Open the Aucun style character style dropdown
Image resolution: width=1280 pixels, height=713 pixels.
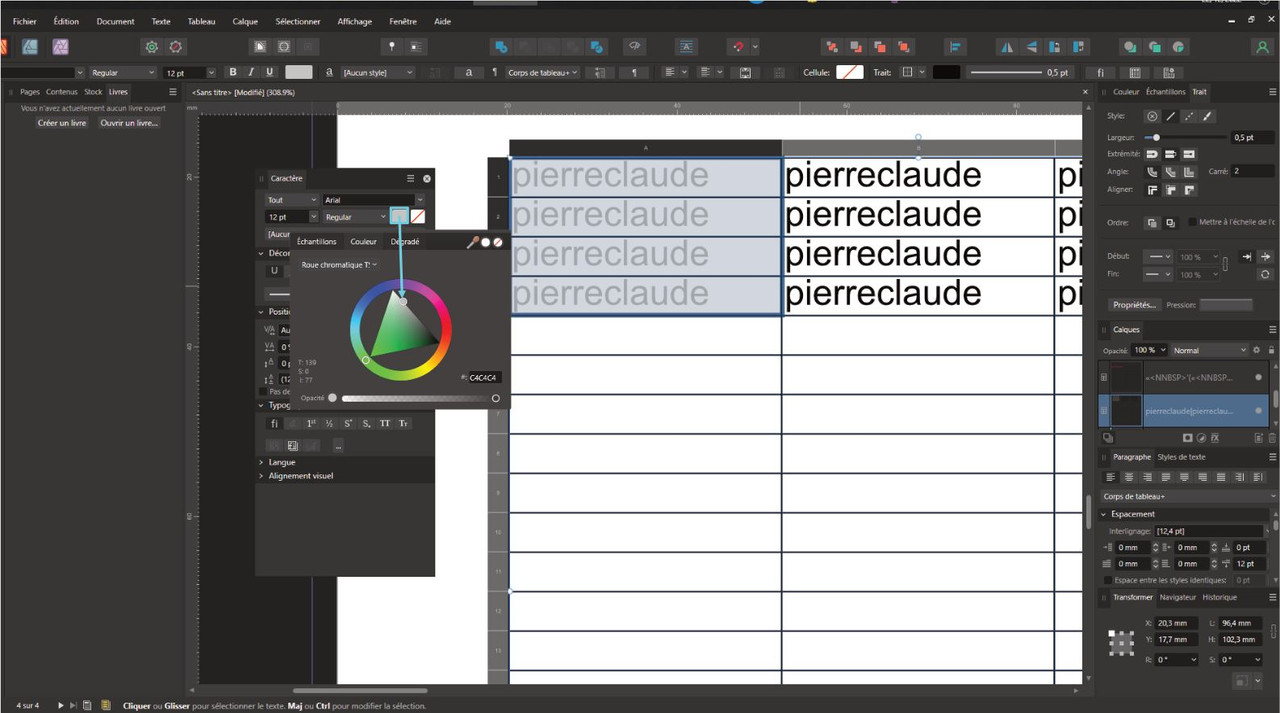378,73
